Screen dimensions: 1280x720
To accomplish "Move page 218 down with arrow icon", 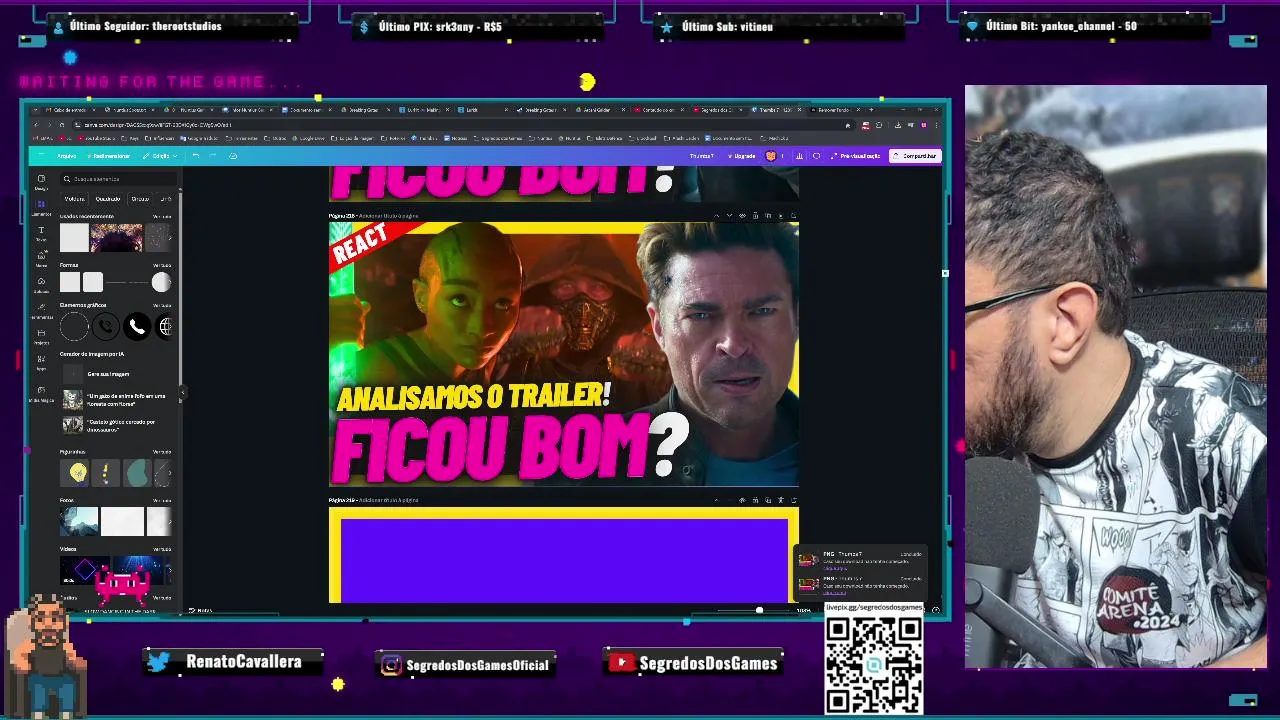I will [x=729, y=216].
